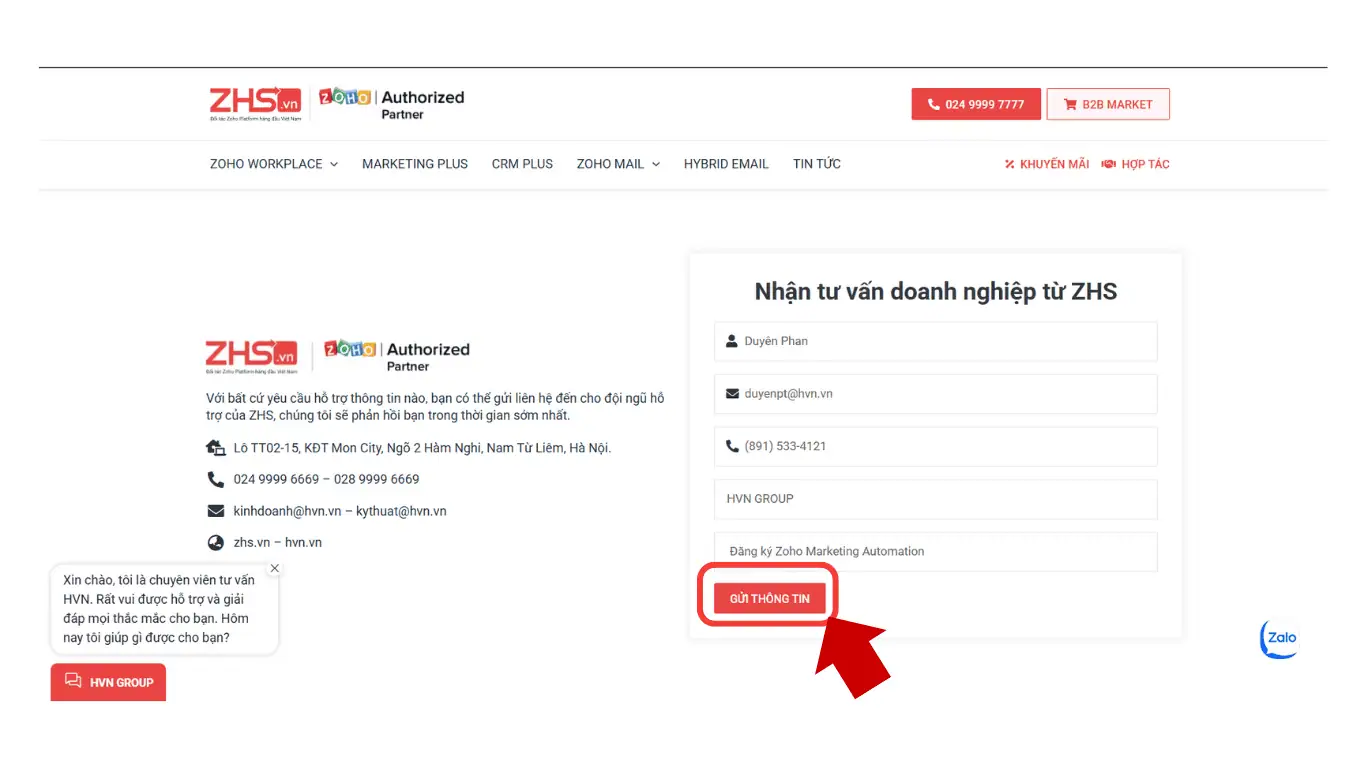Click the phone receiver icon beside 024 9999 6669
This screenshot has width=1366, height=768.
pos(216,479)
